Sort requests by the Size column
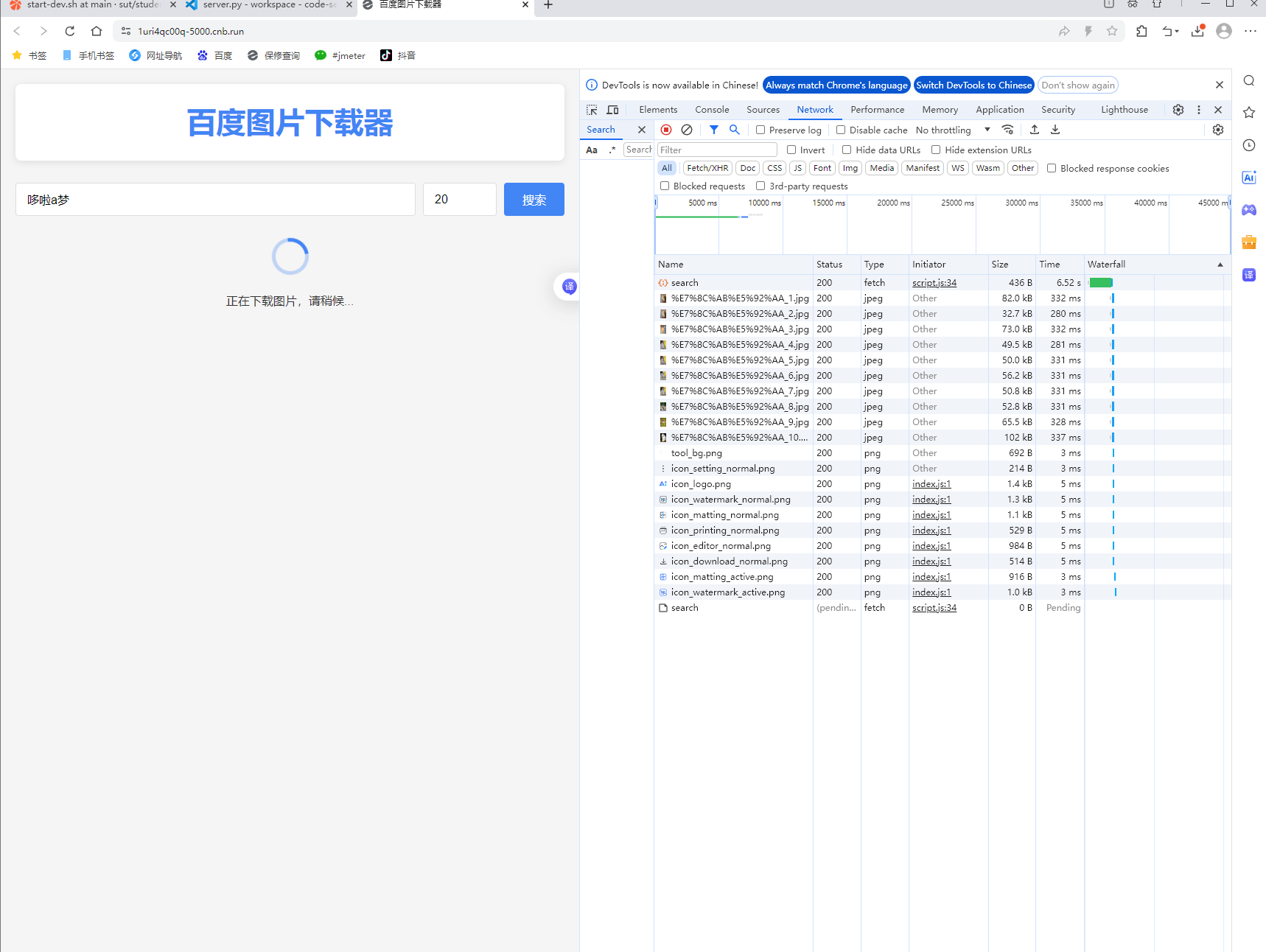Viewport: 1266px width, 952px height. click(1011, 265)
